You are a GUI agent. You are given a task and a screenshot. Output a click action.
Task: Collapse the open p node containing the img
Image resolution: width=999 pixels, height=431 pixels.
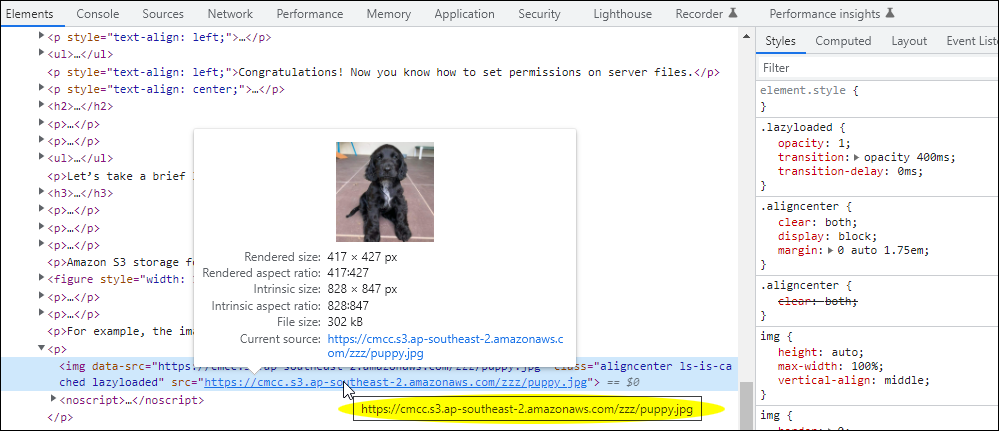point(42,348)
